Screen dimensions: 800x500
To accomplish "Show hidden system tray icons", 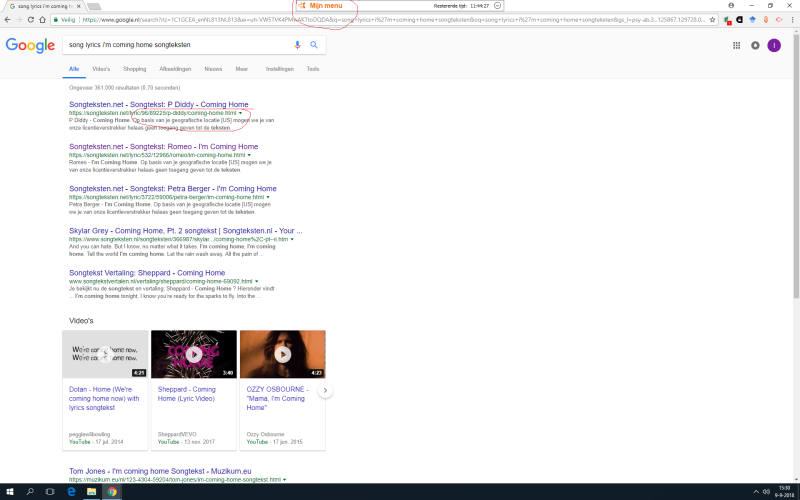I will [756, 492].
